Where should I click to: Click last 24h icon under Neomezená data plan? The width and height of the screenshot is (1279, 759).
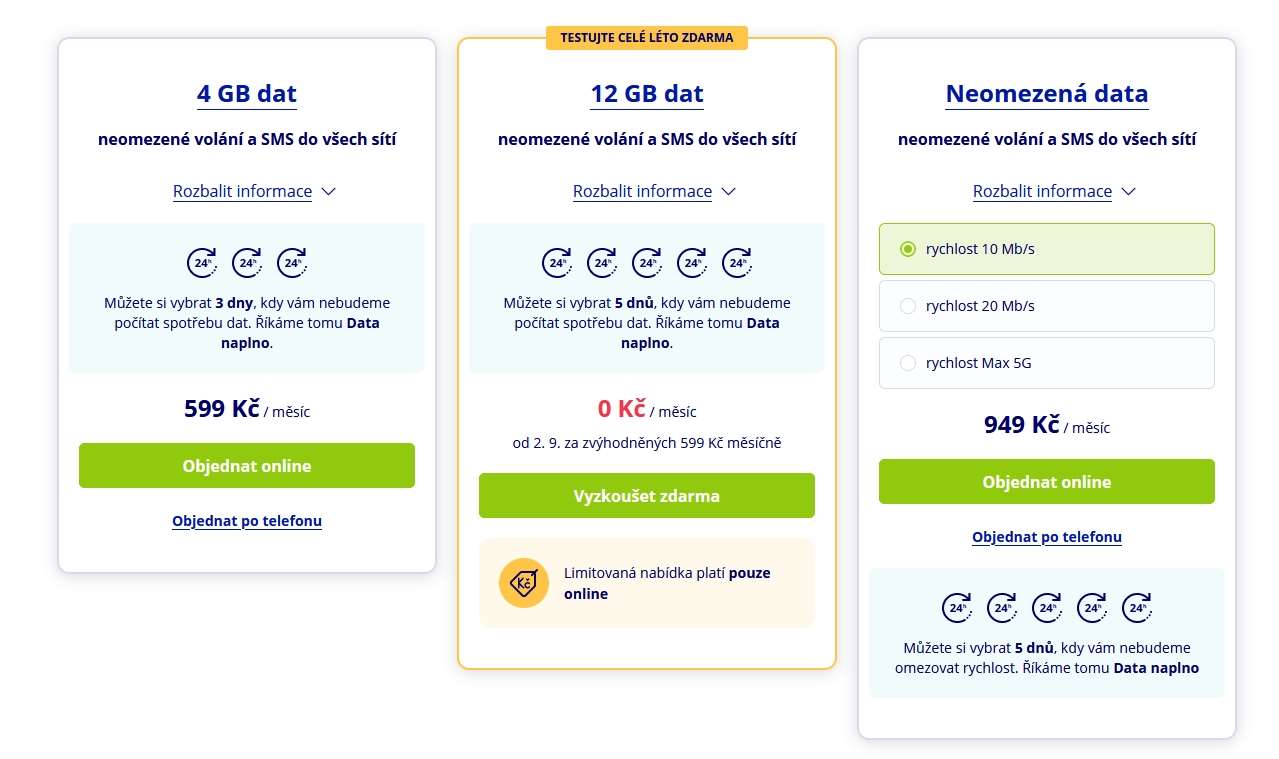click(x=1137, y=607)
